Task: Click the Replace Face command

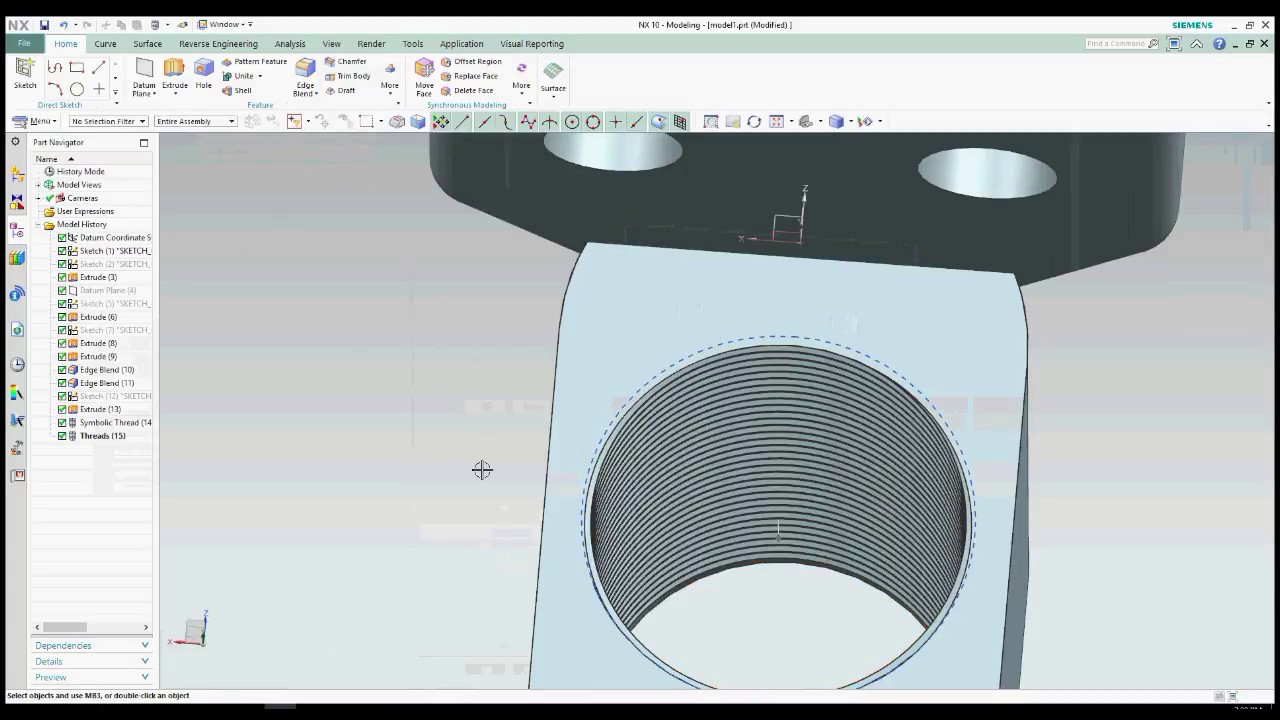Action: point(469,76)
